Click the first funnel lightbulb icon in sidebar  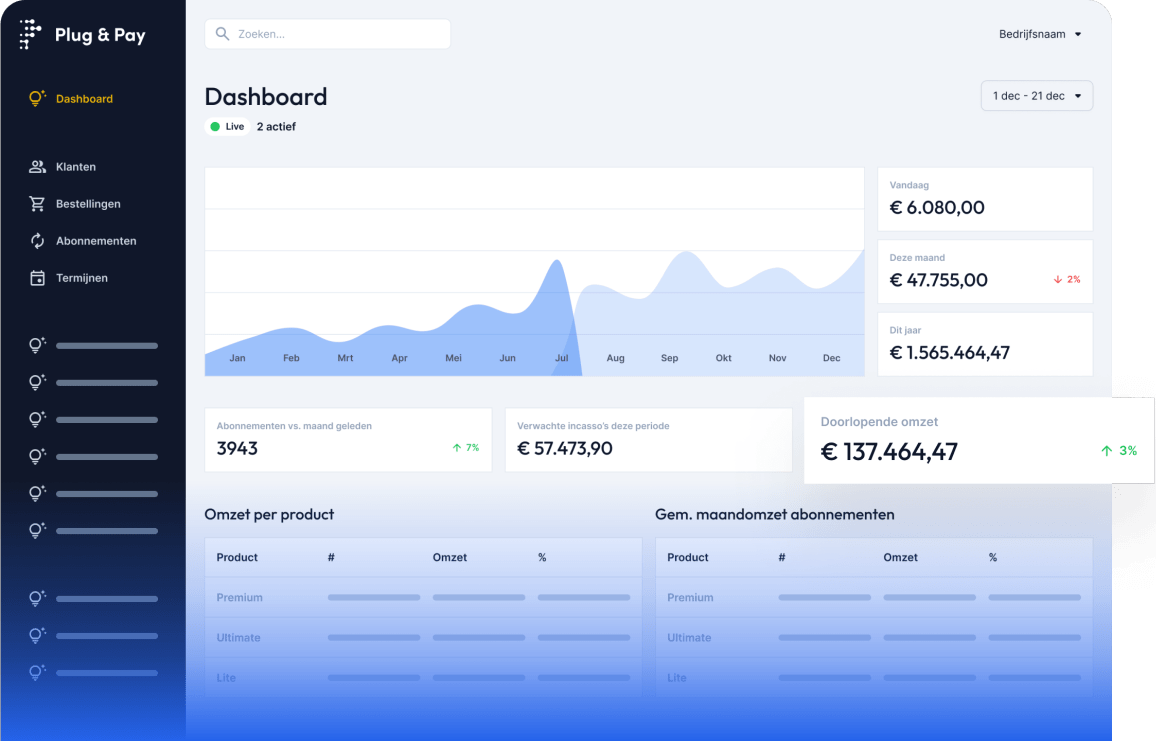click(x=36, y=344)
